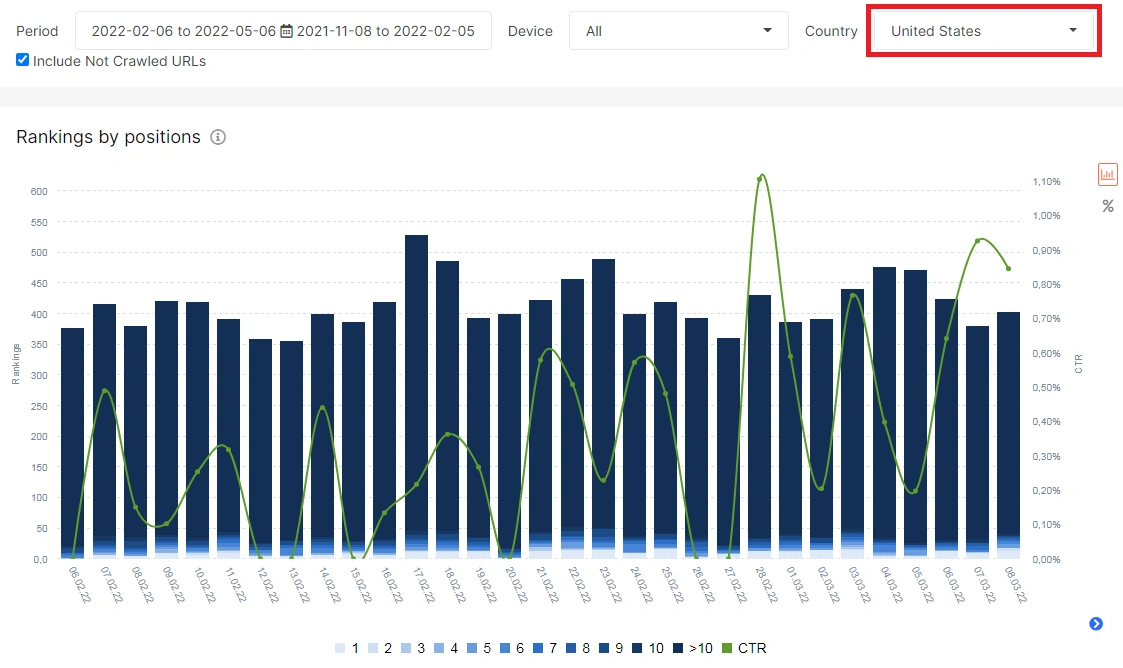1123x668 pixels.
Task: Toggle the >10 position legend item
Action: coord(694,648)
